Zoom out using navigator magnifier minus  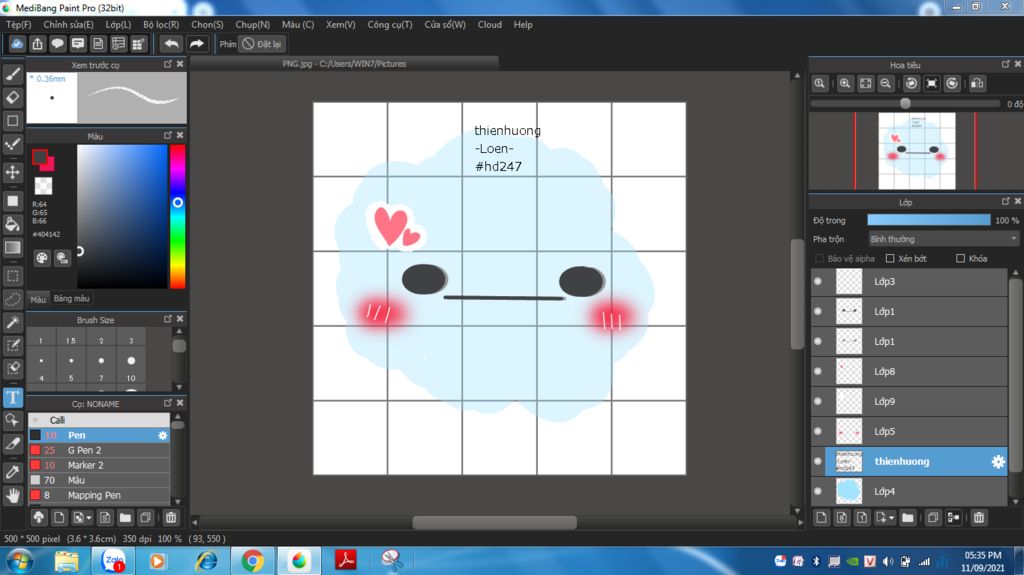[x=886, y=84]
